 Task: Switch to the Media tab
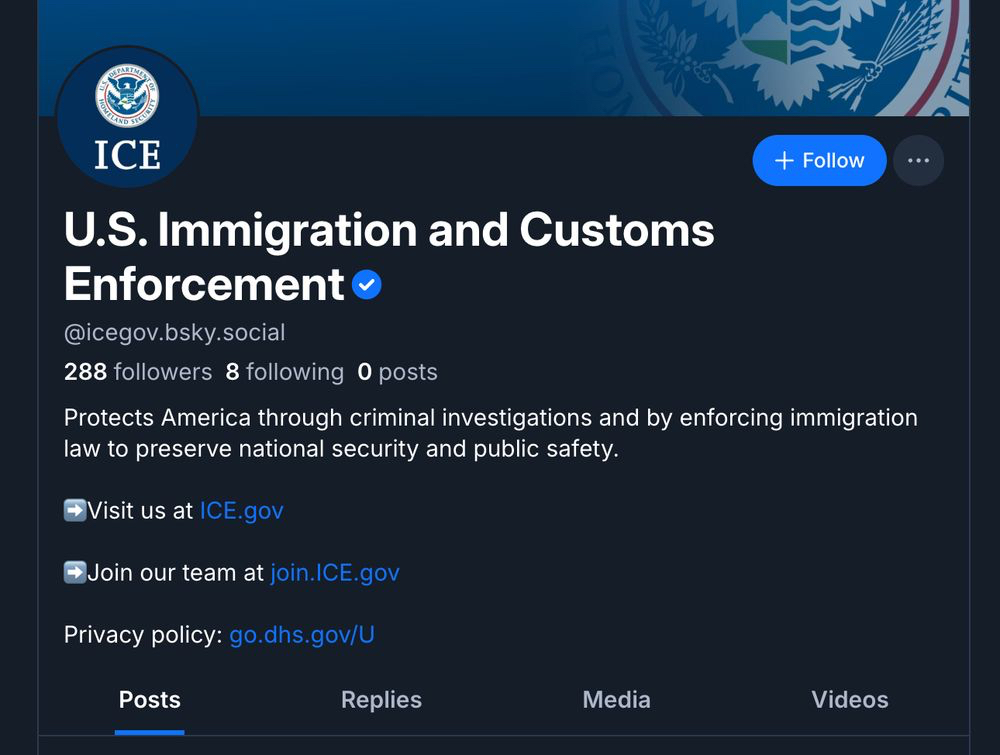pyautogui.click(x=616, y=700)
